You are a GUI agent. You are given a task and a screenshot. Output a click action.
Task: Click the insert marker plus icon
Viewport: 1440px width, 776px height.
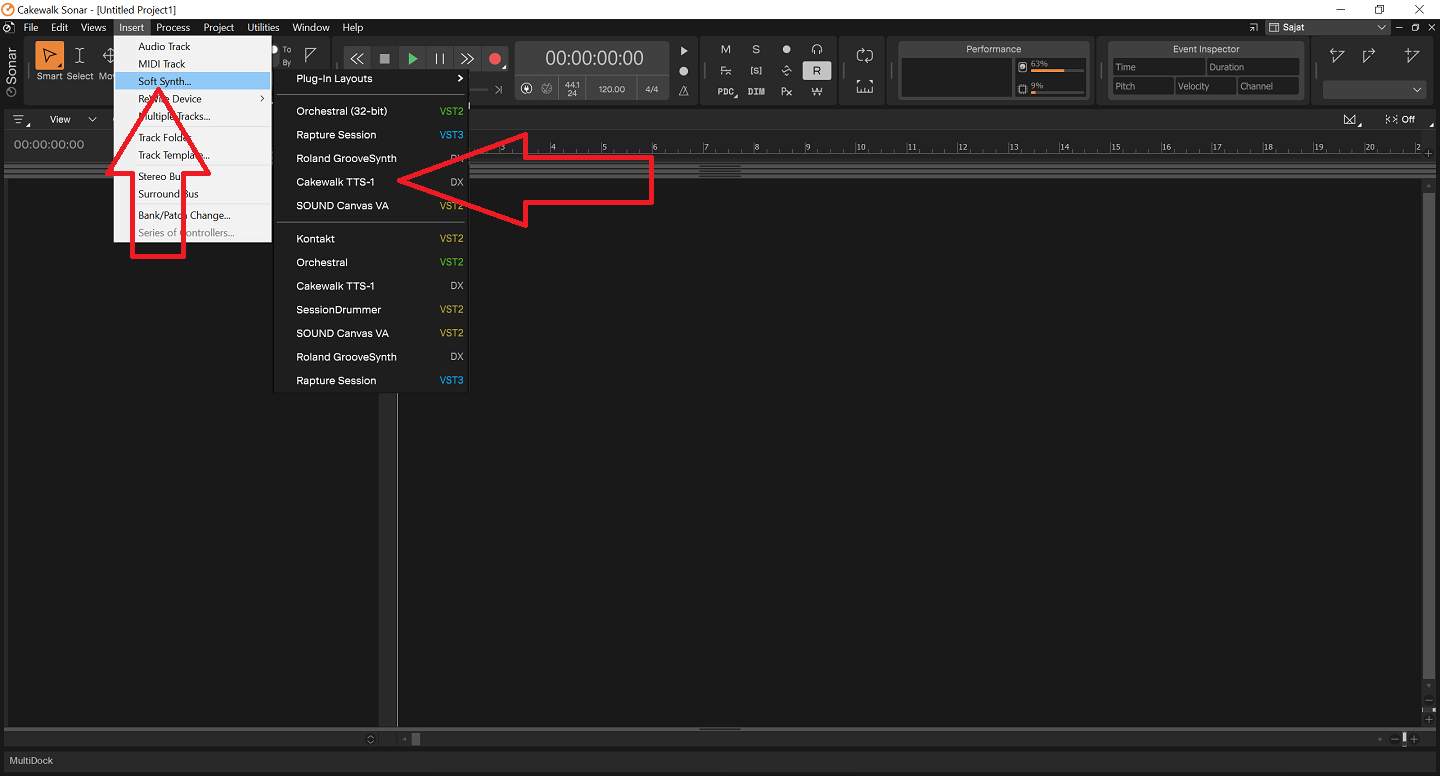[1411, 56]
